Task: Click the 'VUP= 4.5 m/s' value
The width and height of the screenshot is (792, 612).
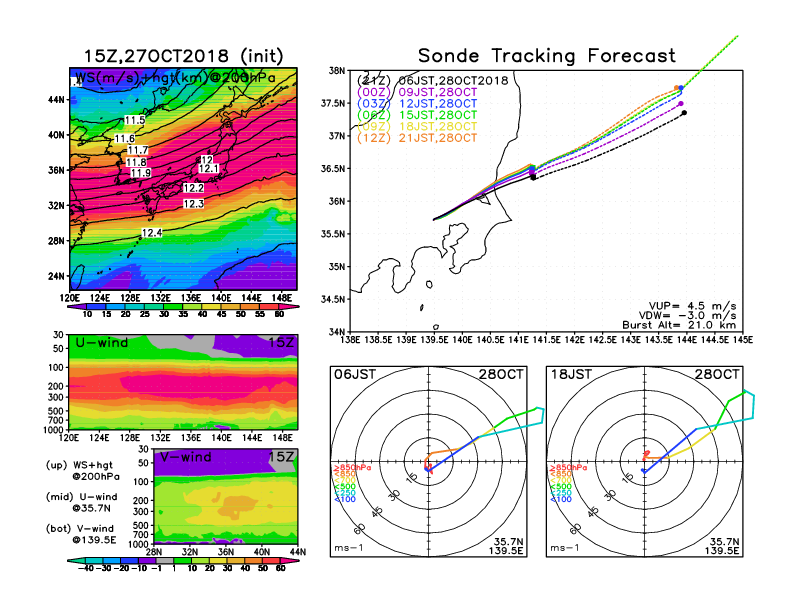Action: (x=692, y=306)
